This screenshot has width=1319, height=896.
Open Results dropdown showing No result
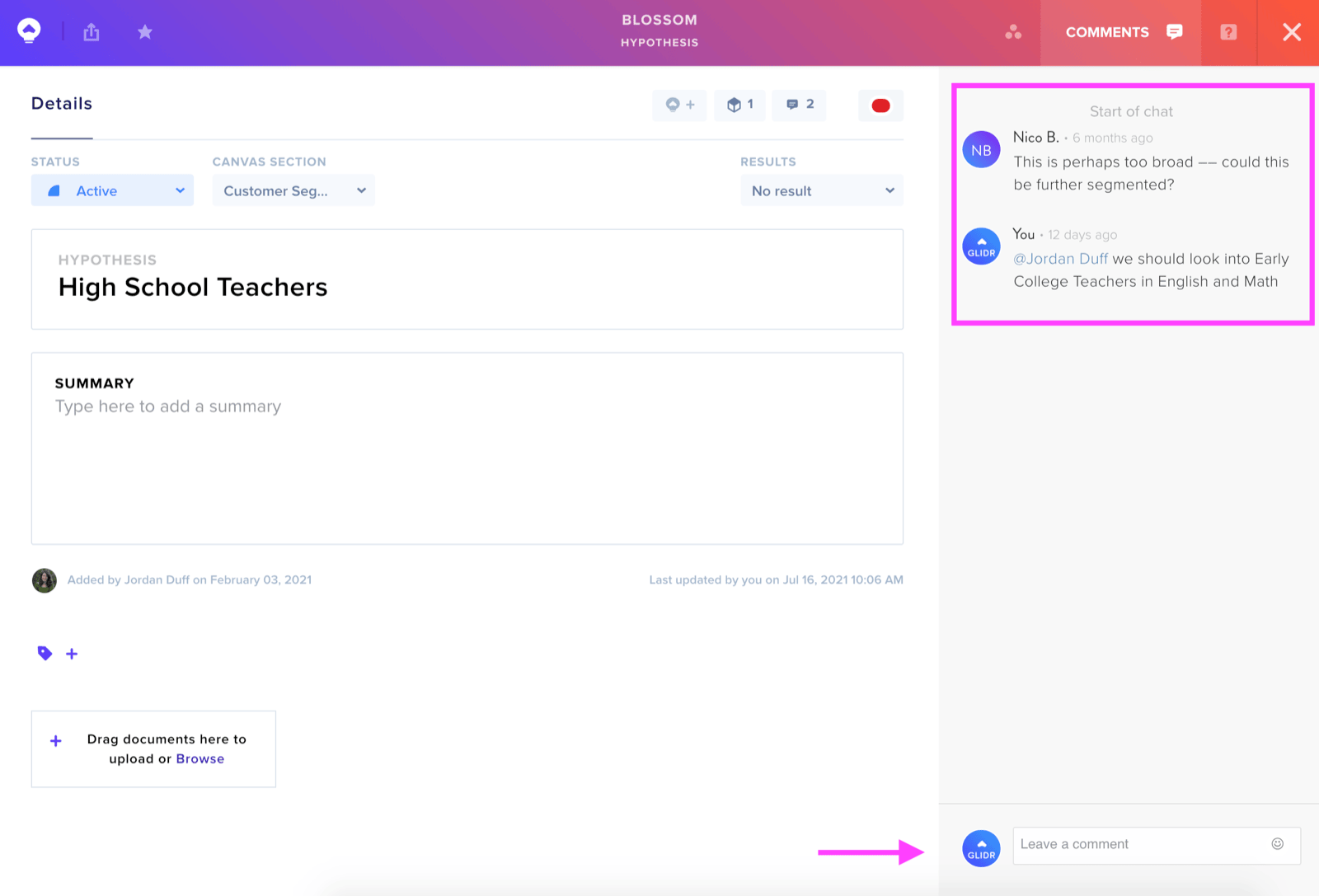coord(822,190)
